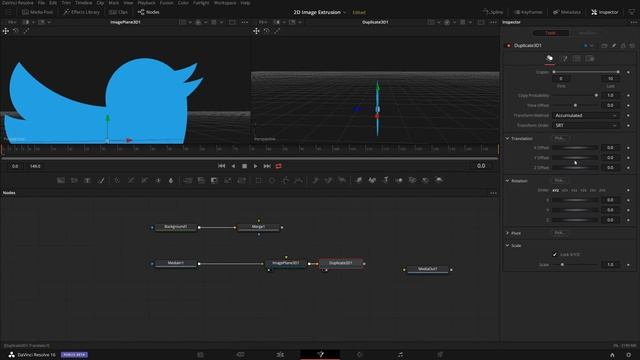Add a Renderer 3D node from toolbar

click(x=439, y=180)
